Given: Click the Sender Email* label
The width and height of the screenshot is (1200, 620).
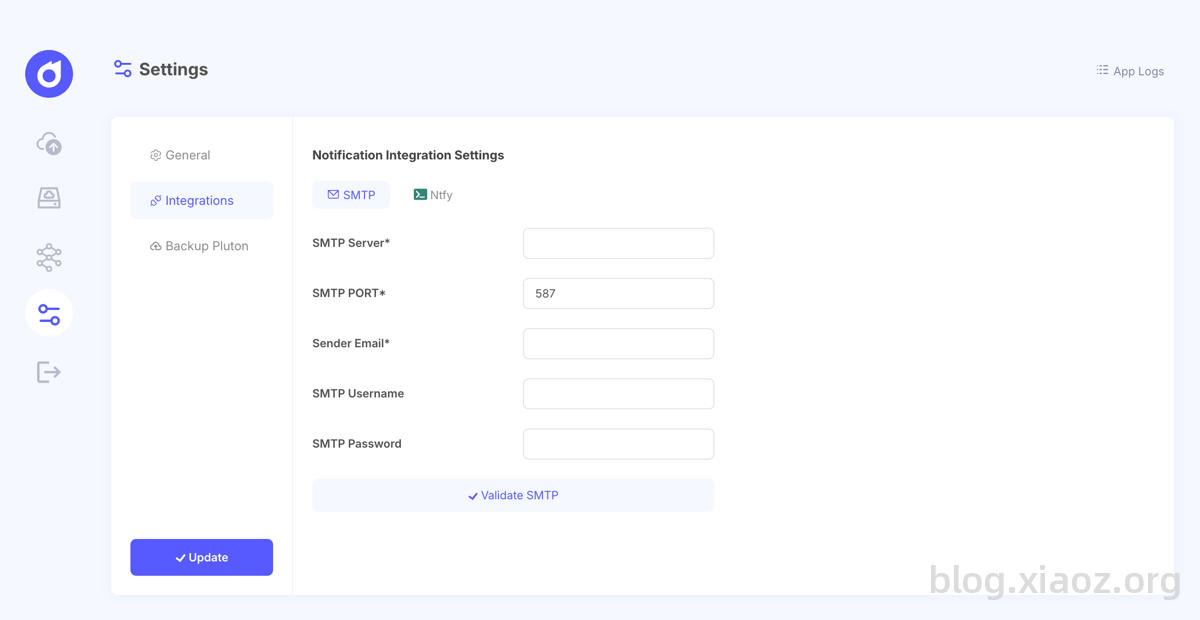Looking at the screenshot, I should 351,343.
